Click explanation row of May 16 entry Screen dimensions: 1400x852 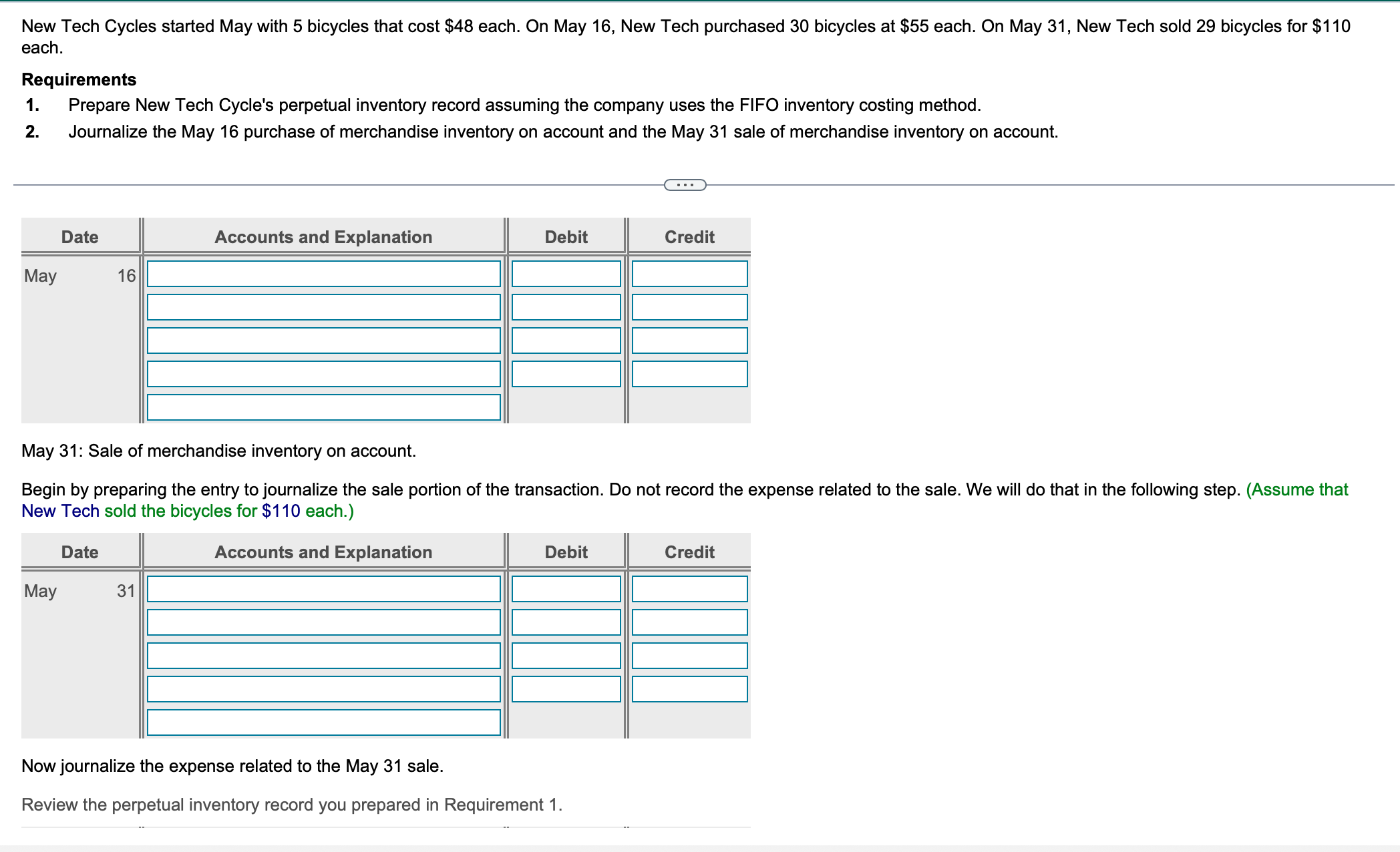(x=323, y=407)
